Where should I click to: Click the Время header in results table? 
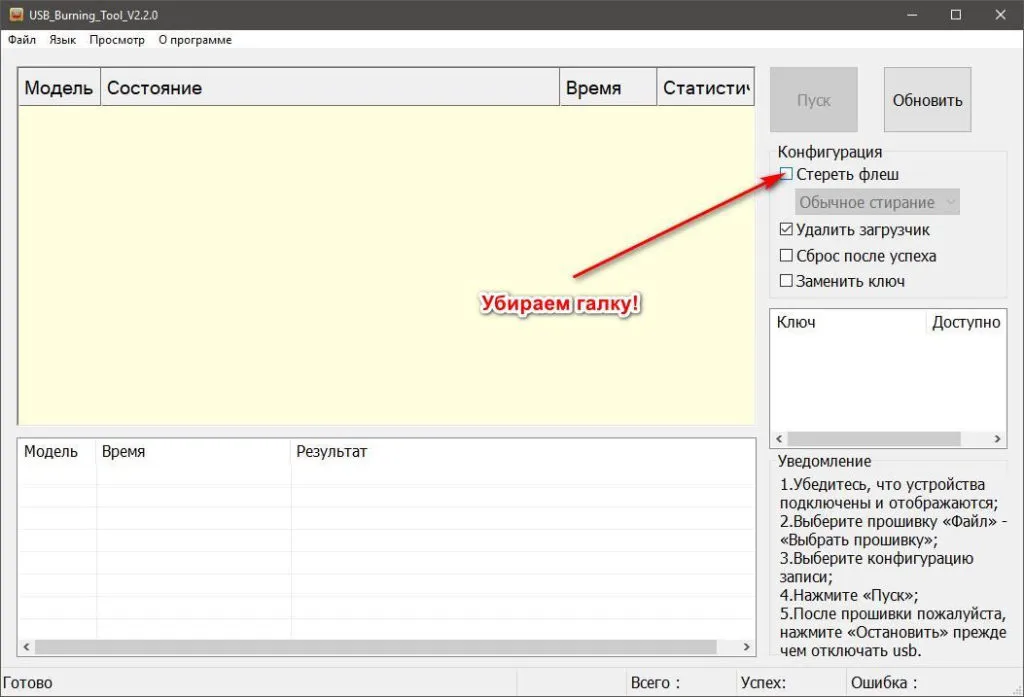click(x=193, y=451)
